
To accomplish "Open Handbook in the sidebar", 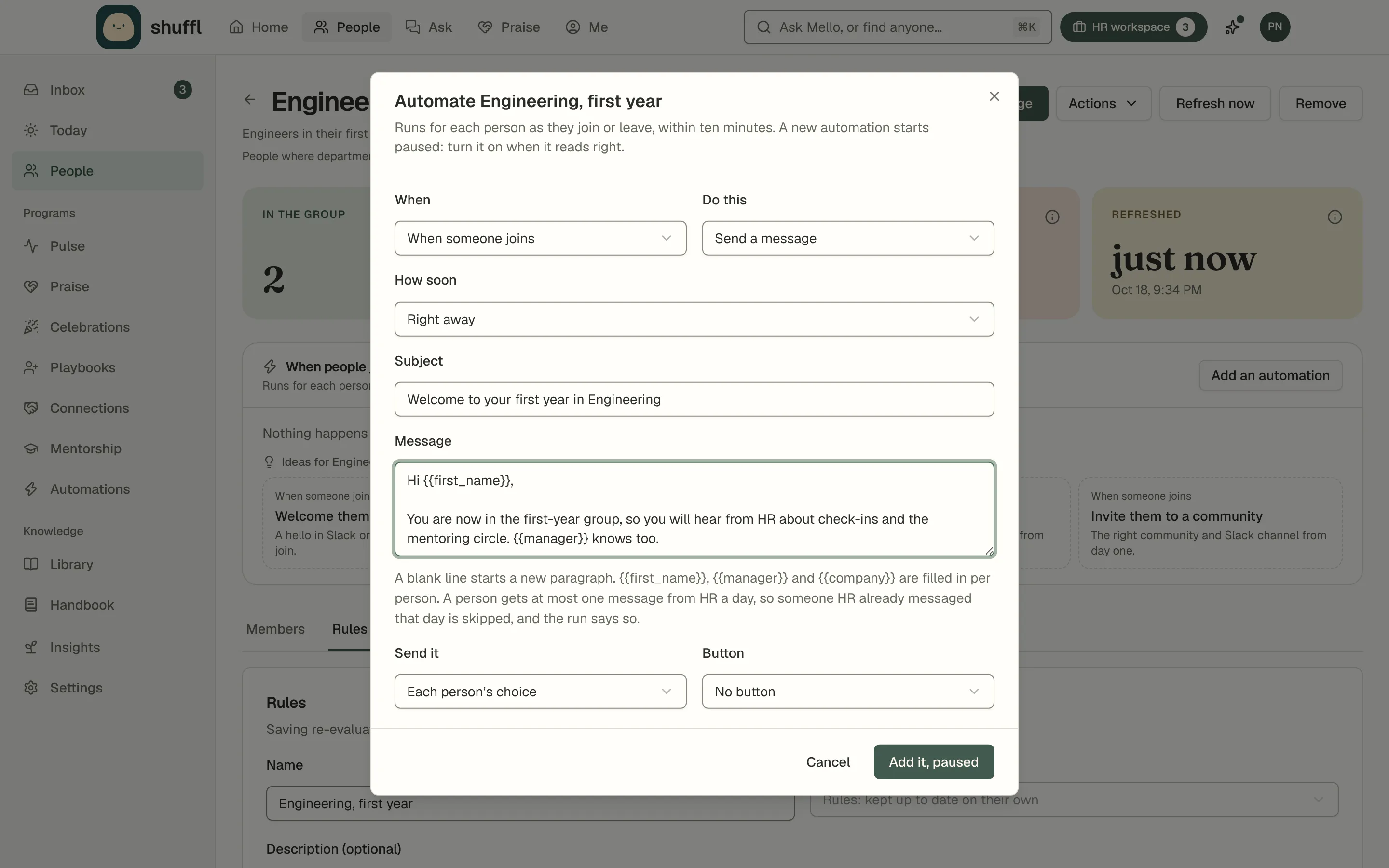I will click(x=108, y=605).
